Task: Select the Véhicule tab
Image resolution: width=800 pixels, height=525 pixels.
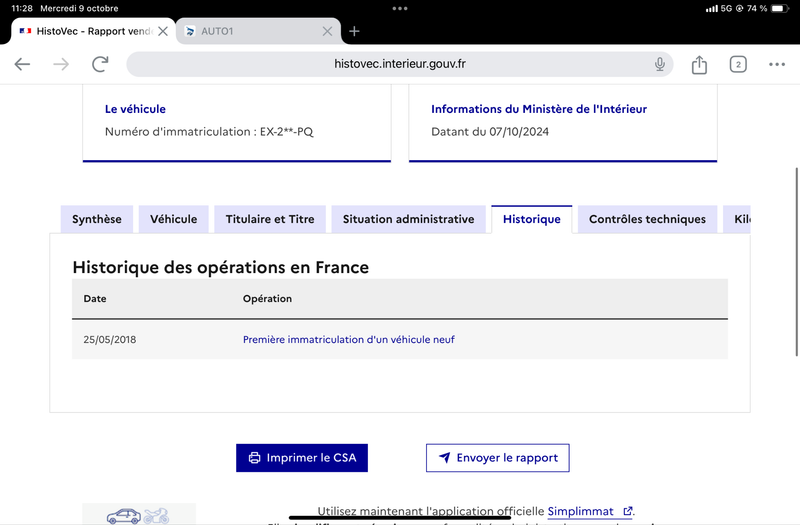Action: [x=173, y=219]
